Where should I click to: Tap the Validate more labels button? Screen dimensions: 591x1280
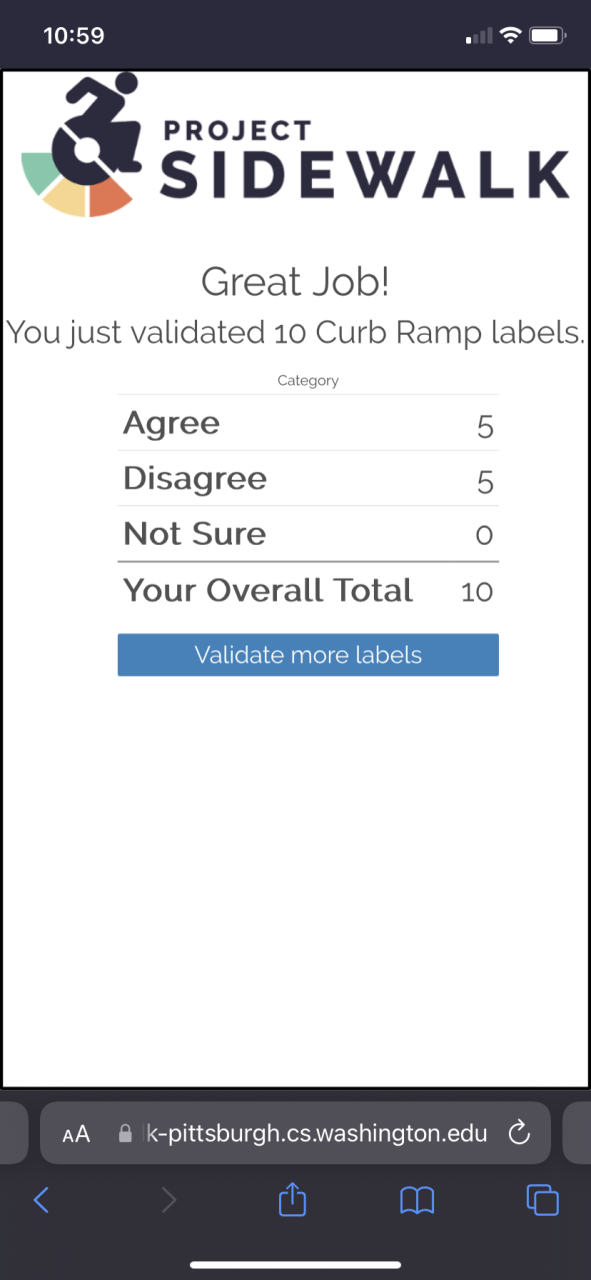(308, 655)
